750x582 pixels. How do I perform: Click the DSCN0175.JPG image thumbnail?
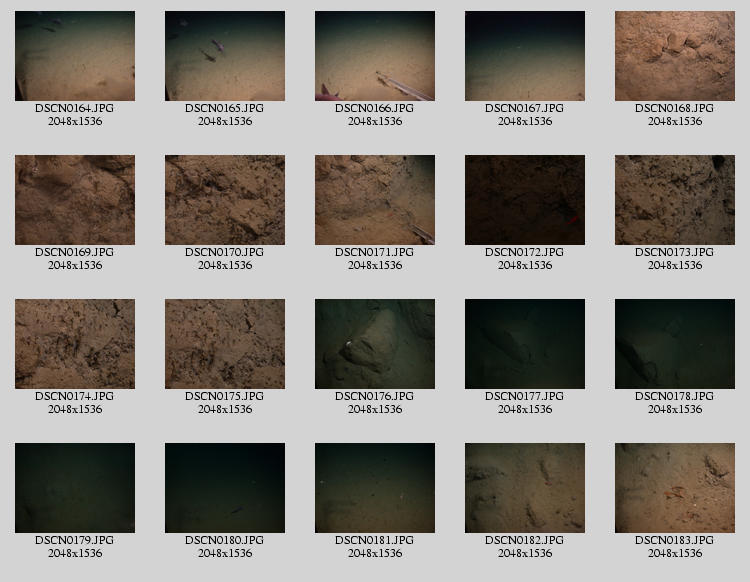225,344
